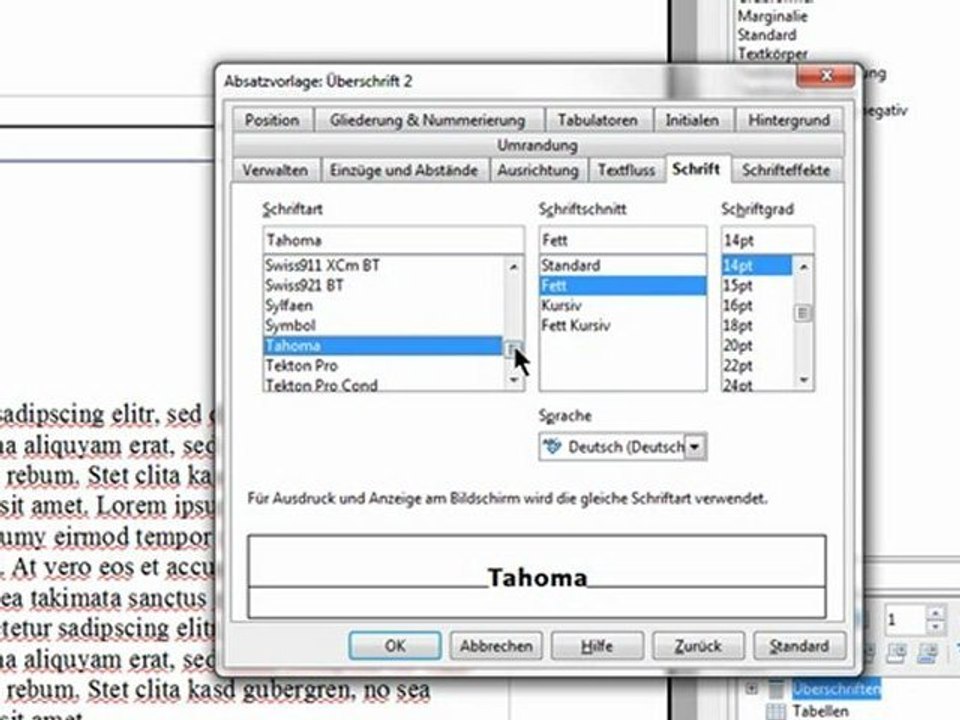Click the blue navigator toolbar icon right of it
The width and height of the screenshot is (960, 720).
click(x=928, y=654)
